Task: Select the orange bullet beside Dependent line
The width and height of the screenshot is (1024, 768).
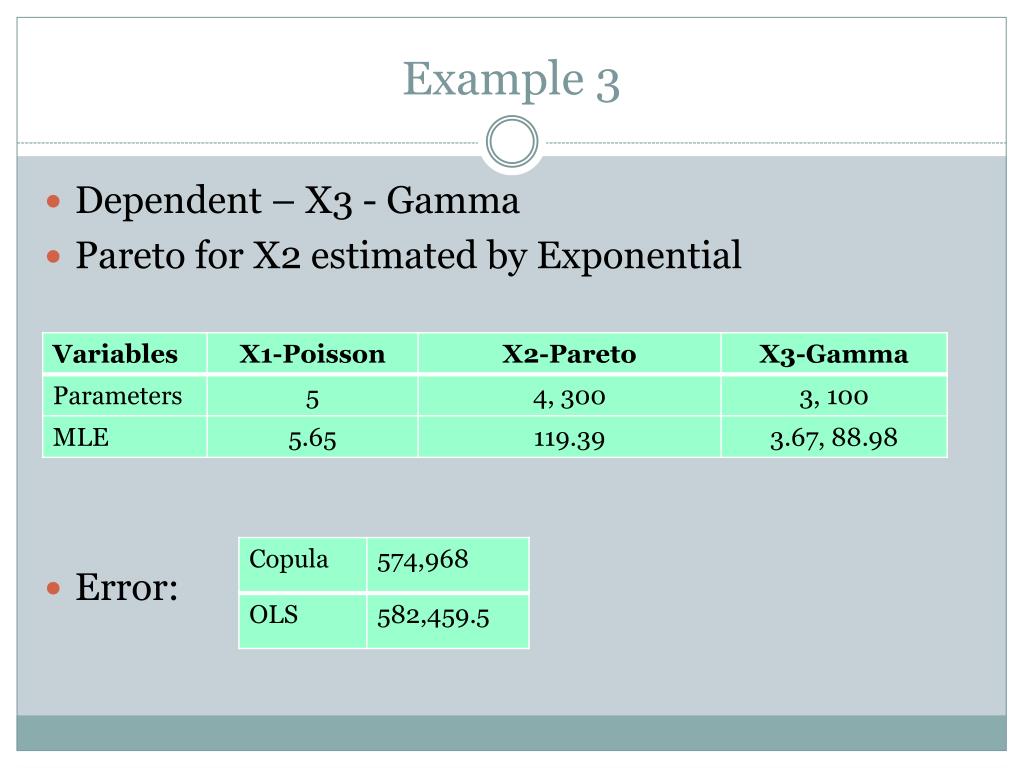Action: [54, 201]
